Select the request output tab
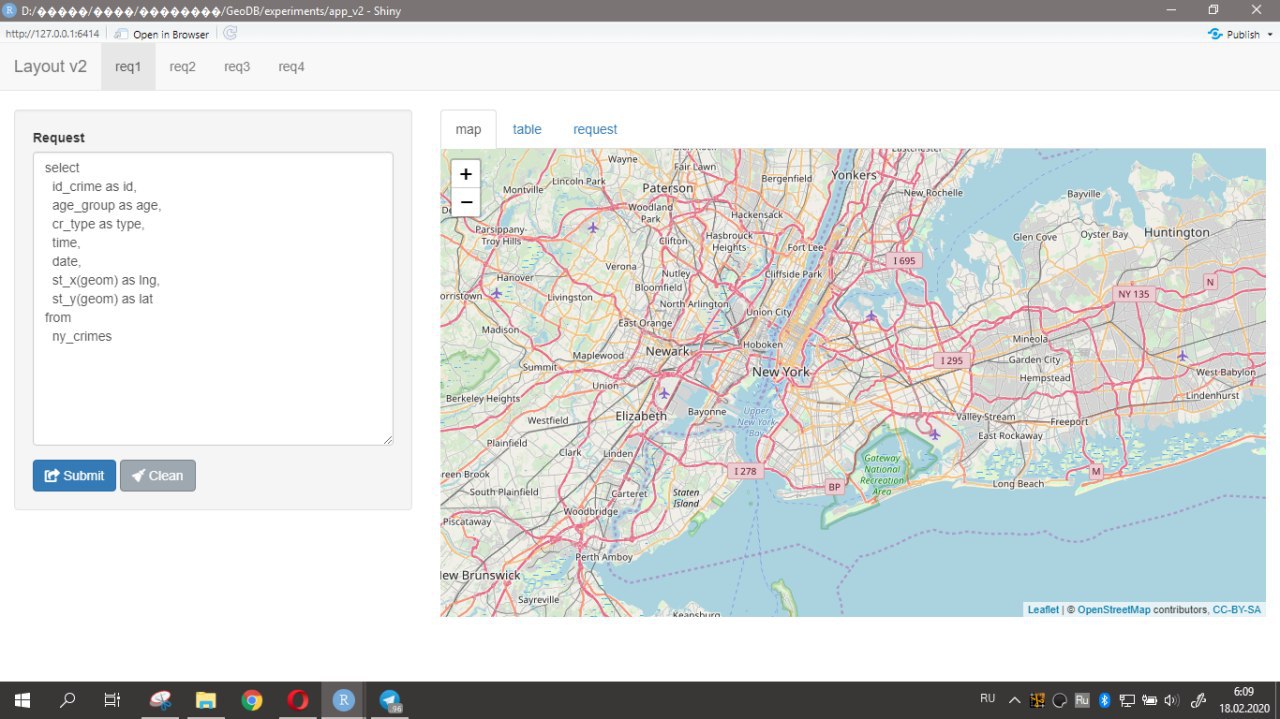 pos(595,129)
